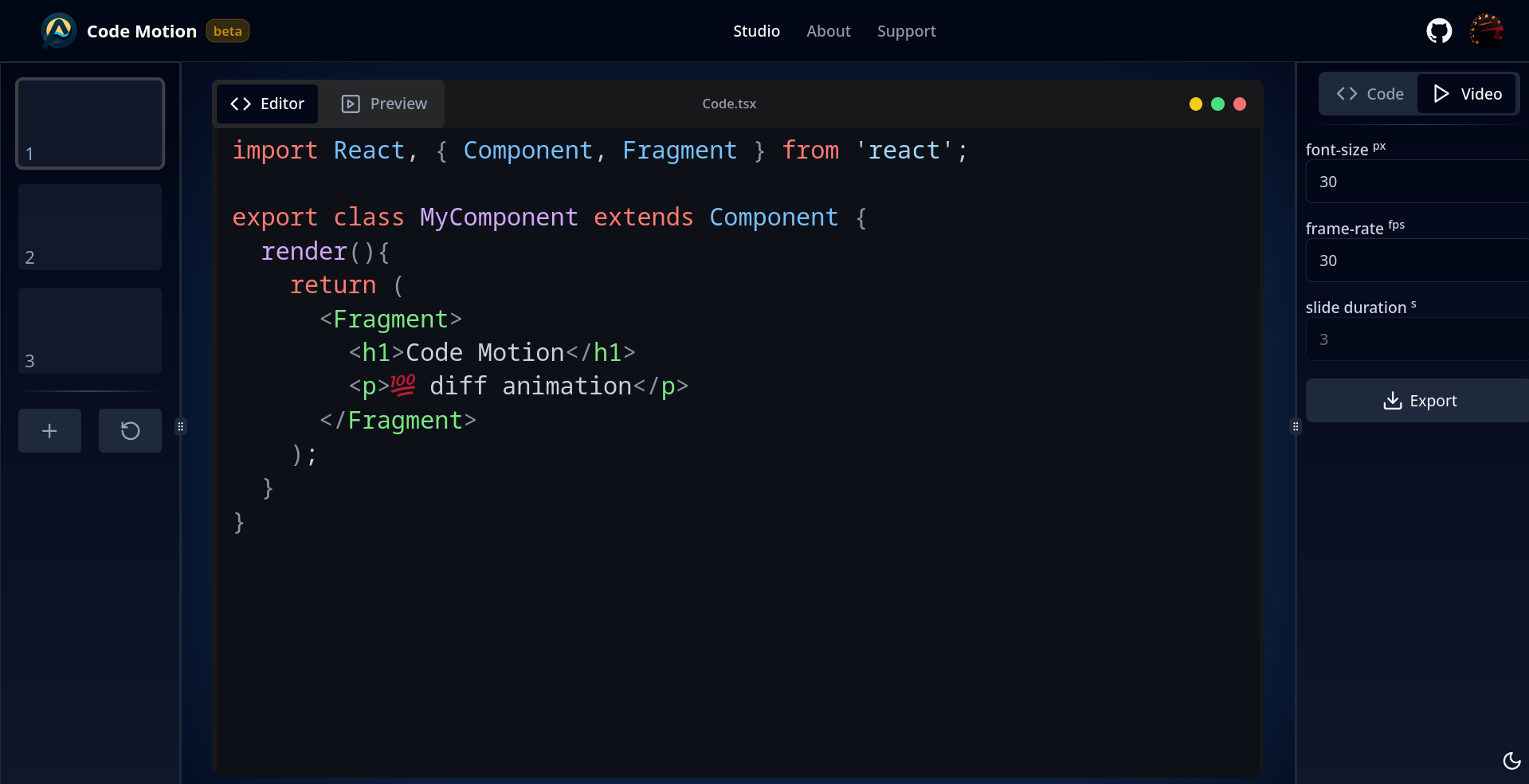The width and height of the screenshot is (1529, 784).
Task: Click 'MyComponent' class name in code
Action: (x=499, y=218)
